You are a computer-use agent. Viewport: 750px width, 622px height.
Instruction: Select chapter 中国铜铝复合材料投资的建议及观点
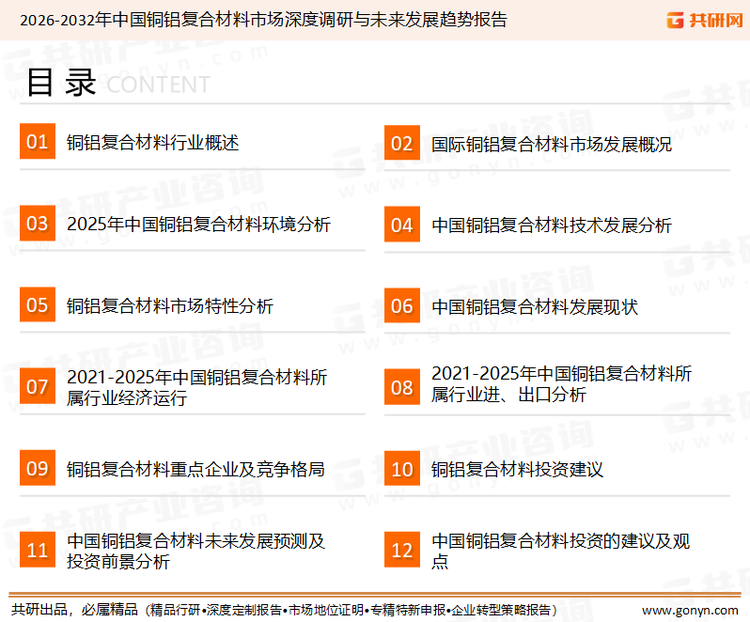coord(560,551)
